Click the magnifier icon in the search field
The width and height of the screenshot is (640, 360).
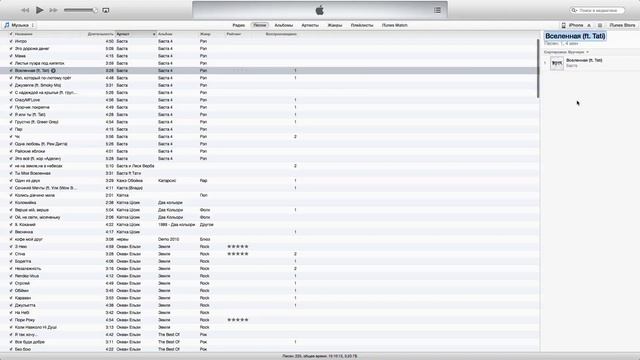coord(574,10)
